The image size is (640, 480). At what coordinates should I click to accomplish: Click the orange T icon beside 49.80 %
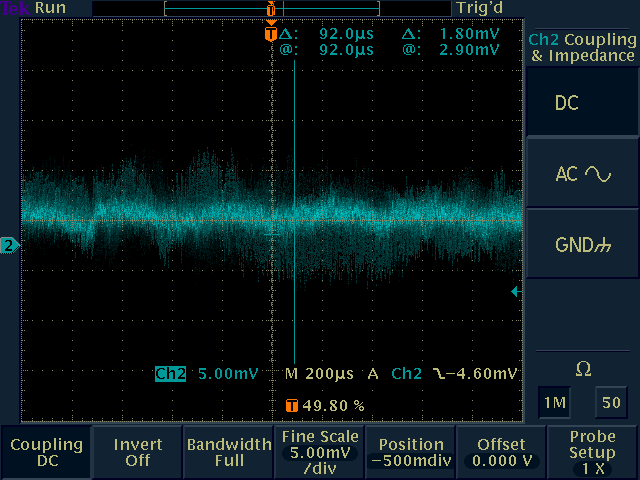point(291,406)
